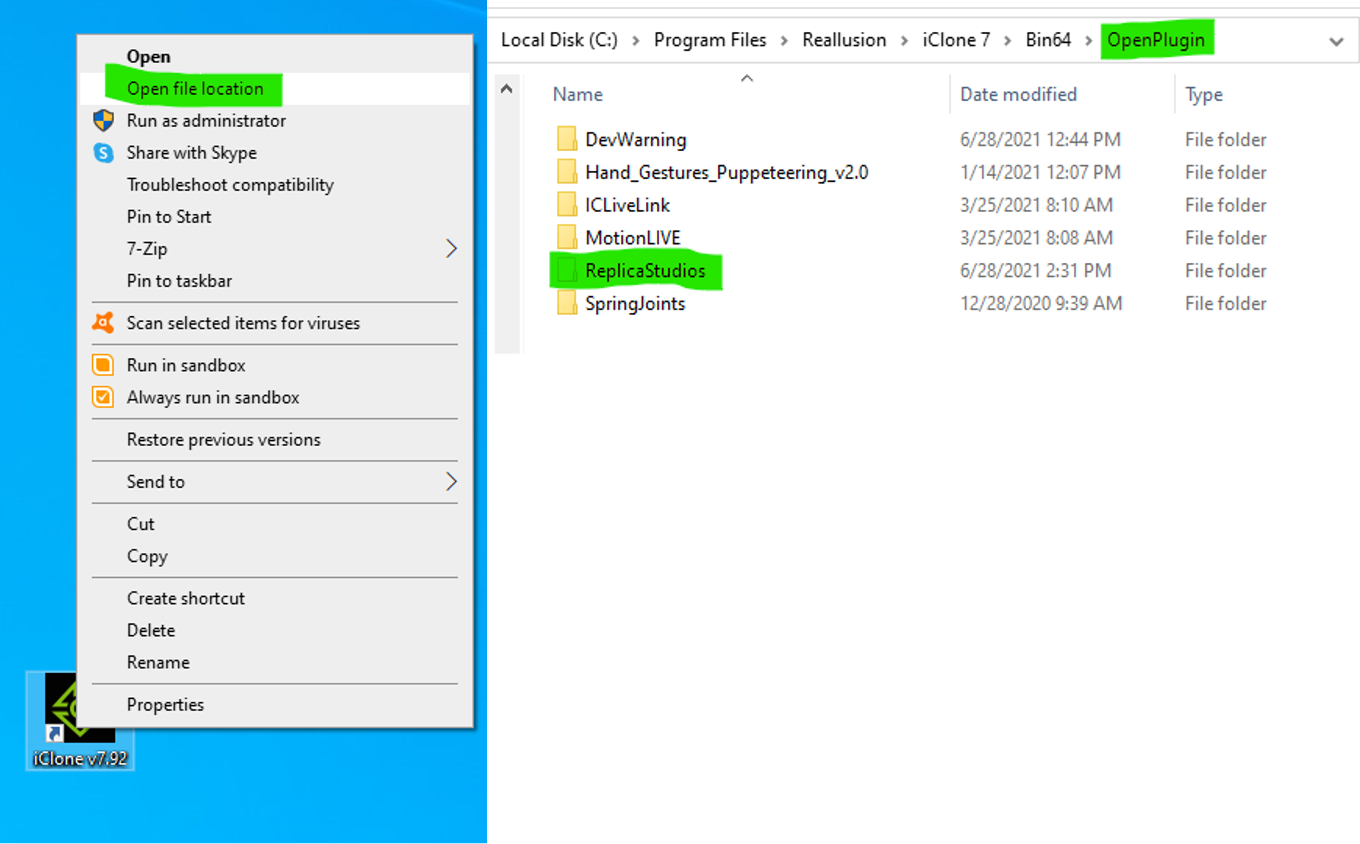Expand the Send to submenu arrow
This screenshot has width=1360, height=844.
click(x=451, y=482)
